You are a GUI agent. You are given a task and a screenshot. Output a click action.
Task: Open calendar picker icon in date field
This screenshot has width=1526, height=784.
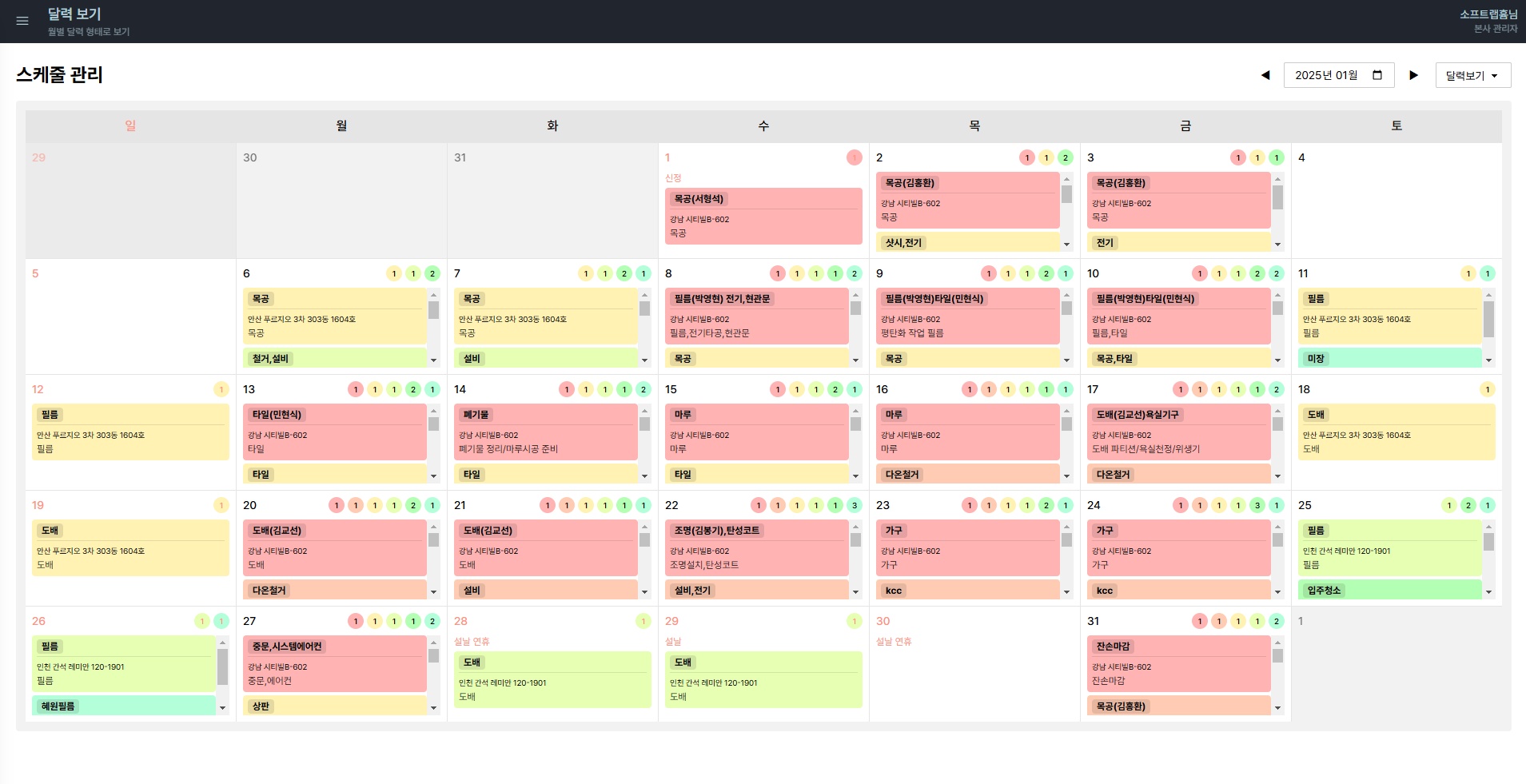(x=1377, y=75)
